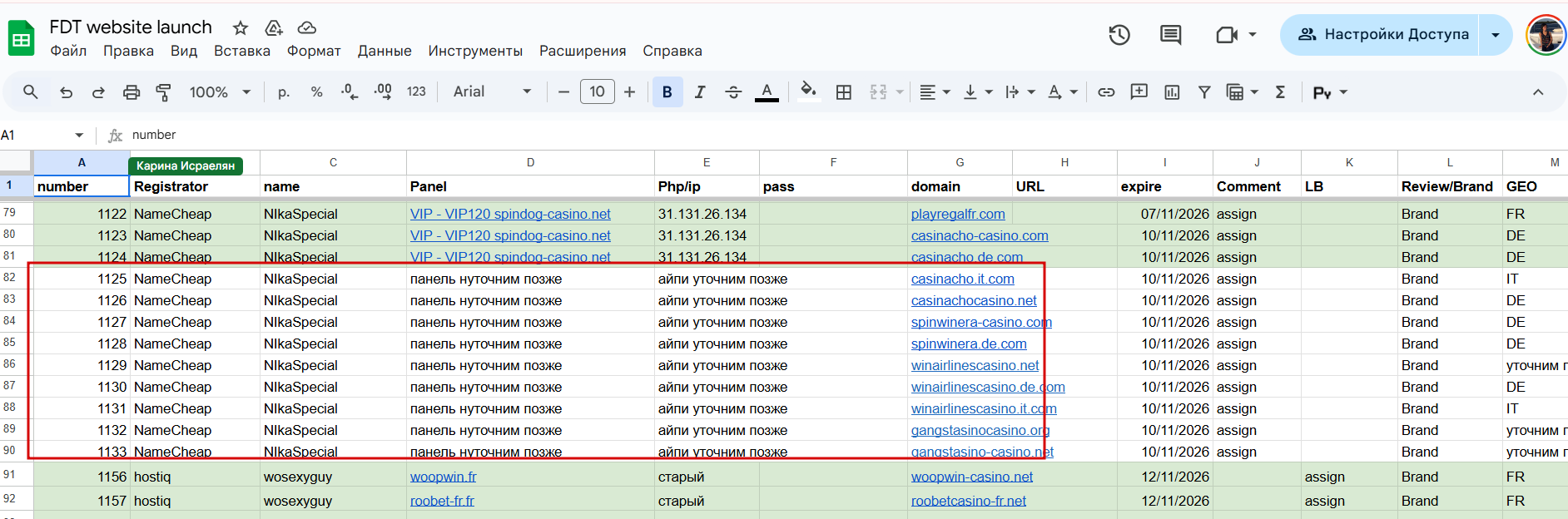Format as currency rubles
The width and height of the screenshot is (1568, 519).
(284, 92)
